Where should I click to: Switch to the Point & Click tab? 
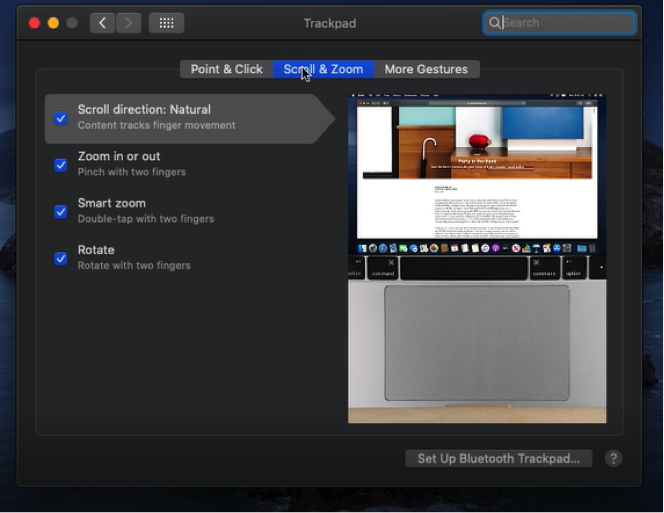pos(226,69)
